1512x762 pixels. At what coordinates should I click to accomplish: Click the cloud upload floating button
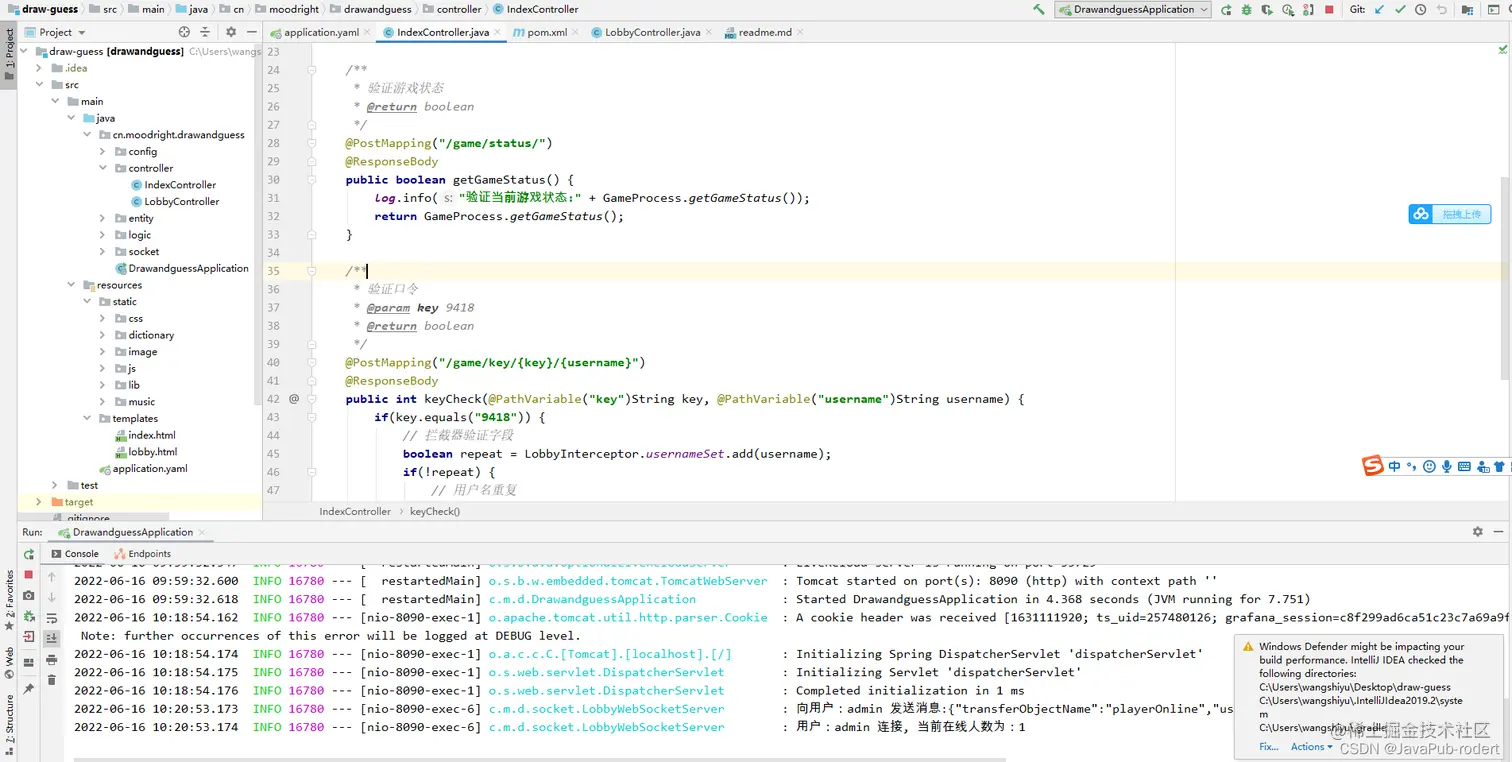[1450, 214]
